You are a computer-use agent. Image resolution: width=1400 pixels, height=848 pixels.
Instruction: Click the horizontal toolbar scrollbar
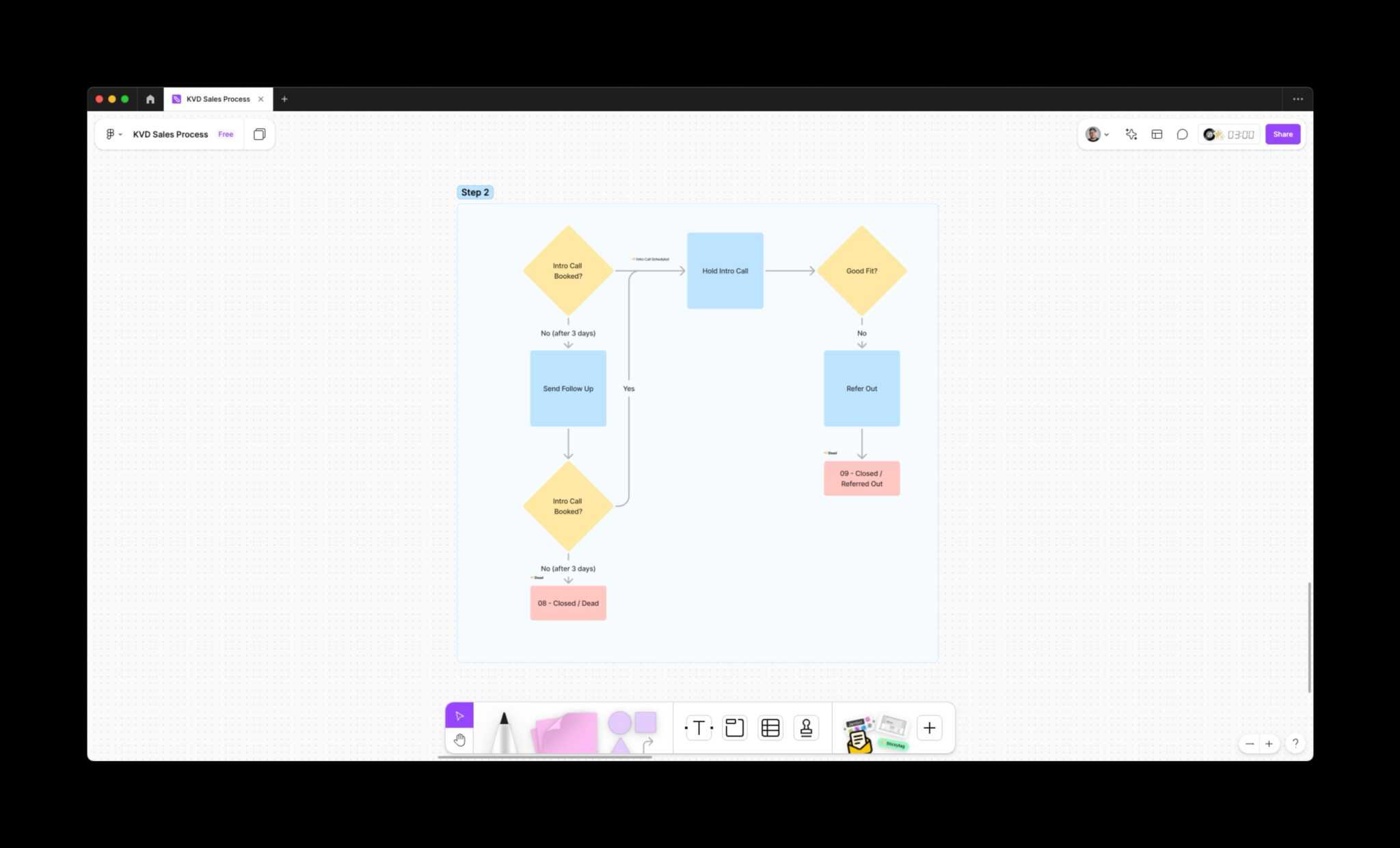[x=545, y=757]
